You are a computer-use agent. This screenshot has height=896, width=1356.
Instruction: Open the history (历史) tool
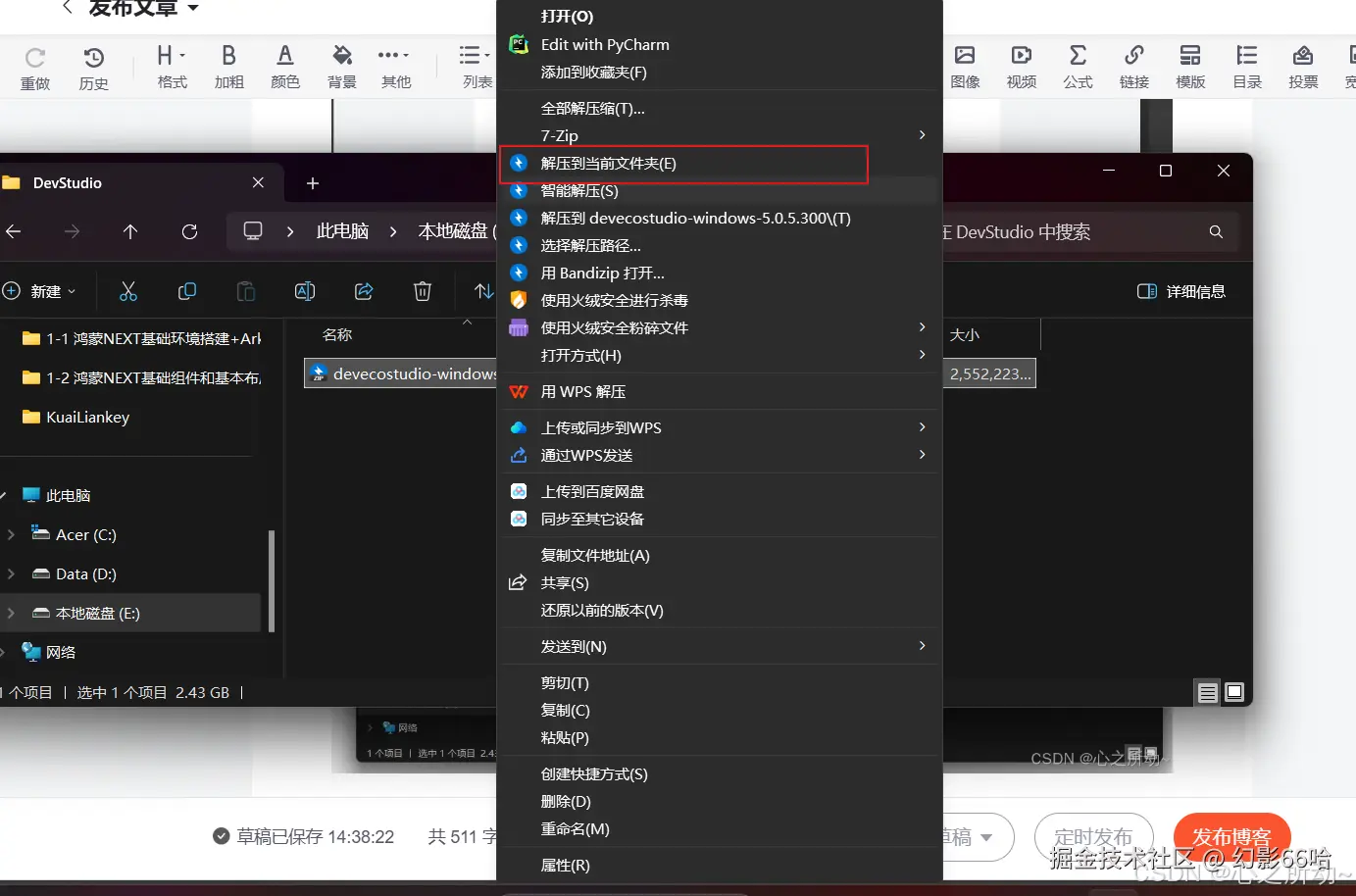tap(94, 58)
